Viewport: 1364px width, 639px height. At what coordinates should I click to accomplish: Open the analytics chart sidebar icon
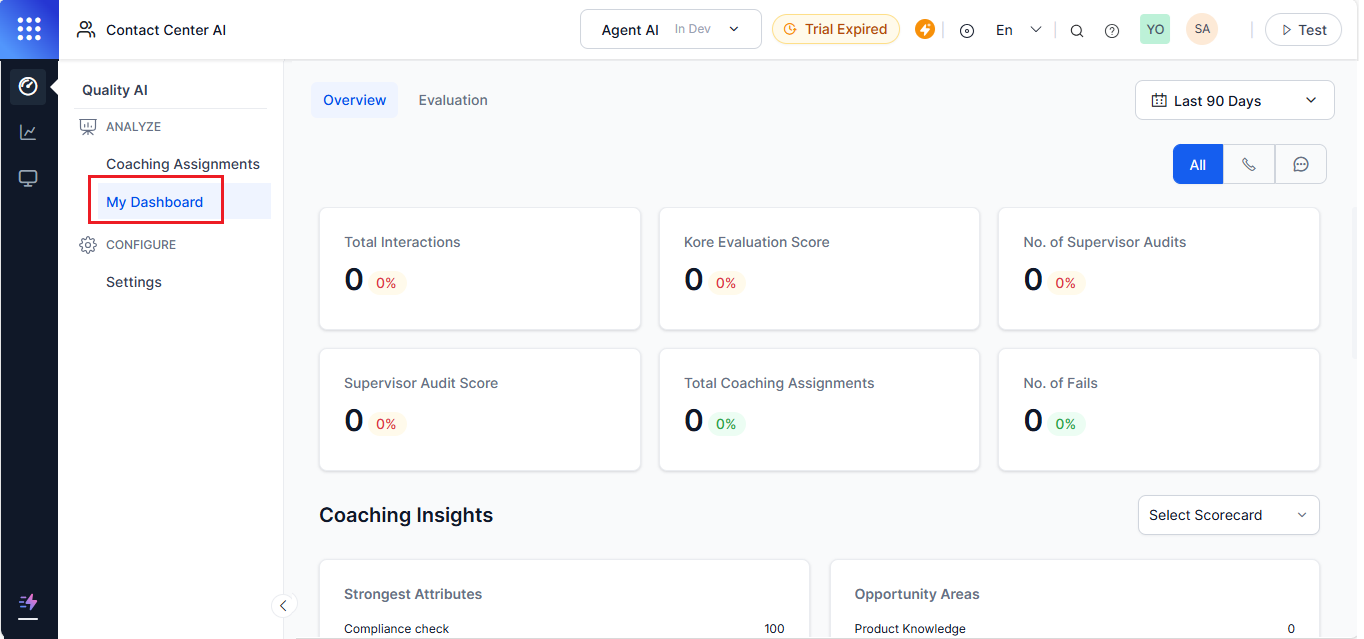pyautogui.click(x=28, y=132)
